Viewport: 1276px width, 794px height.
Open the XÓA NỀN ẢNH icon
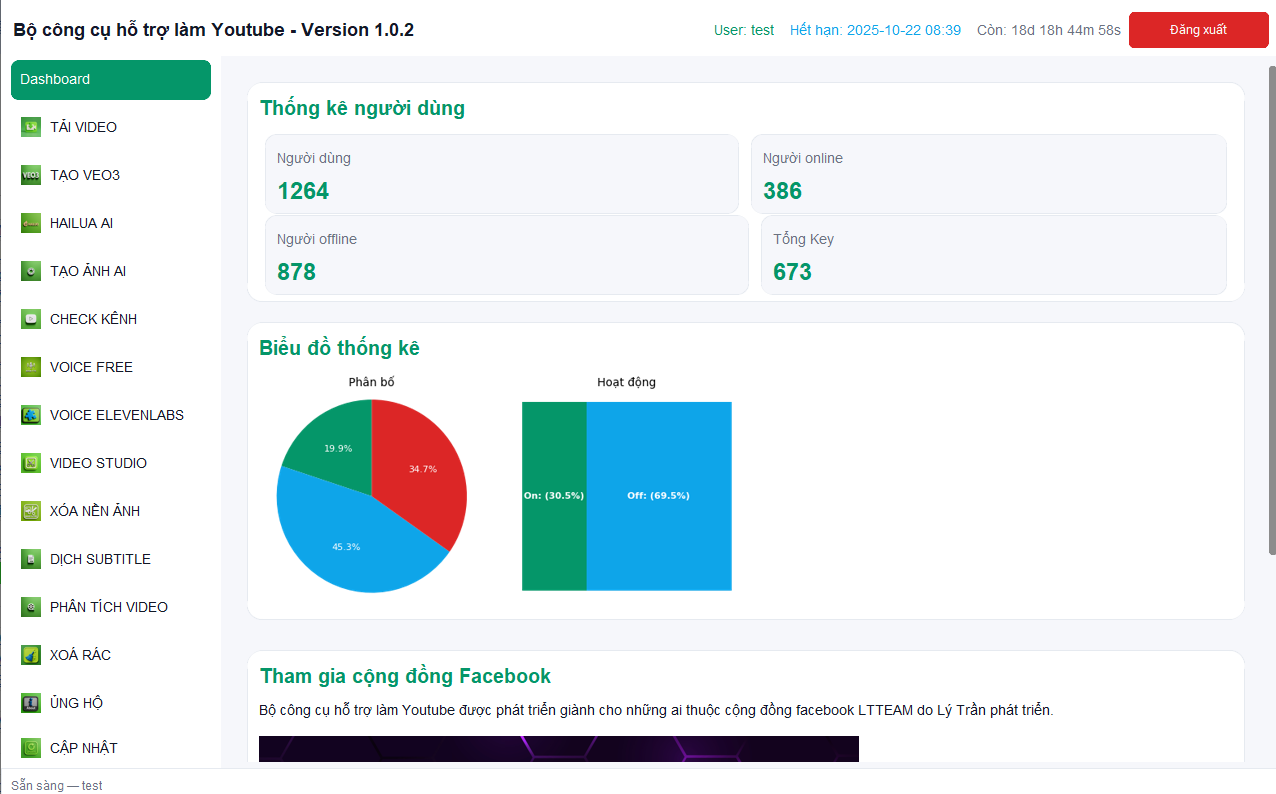point(31,511)
